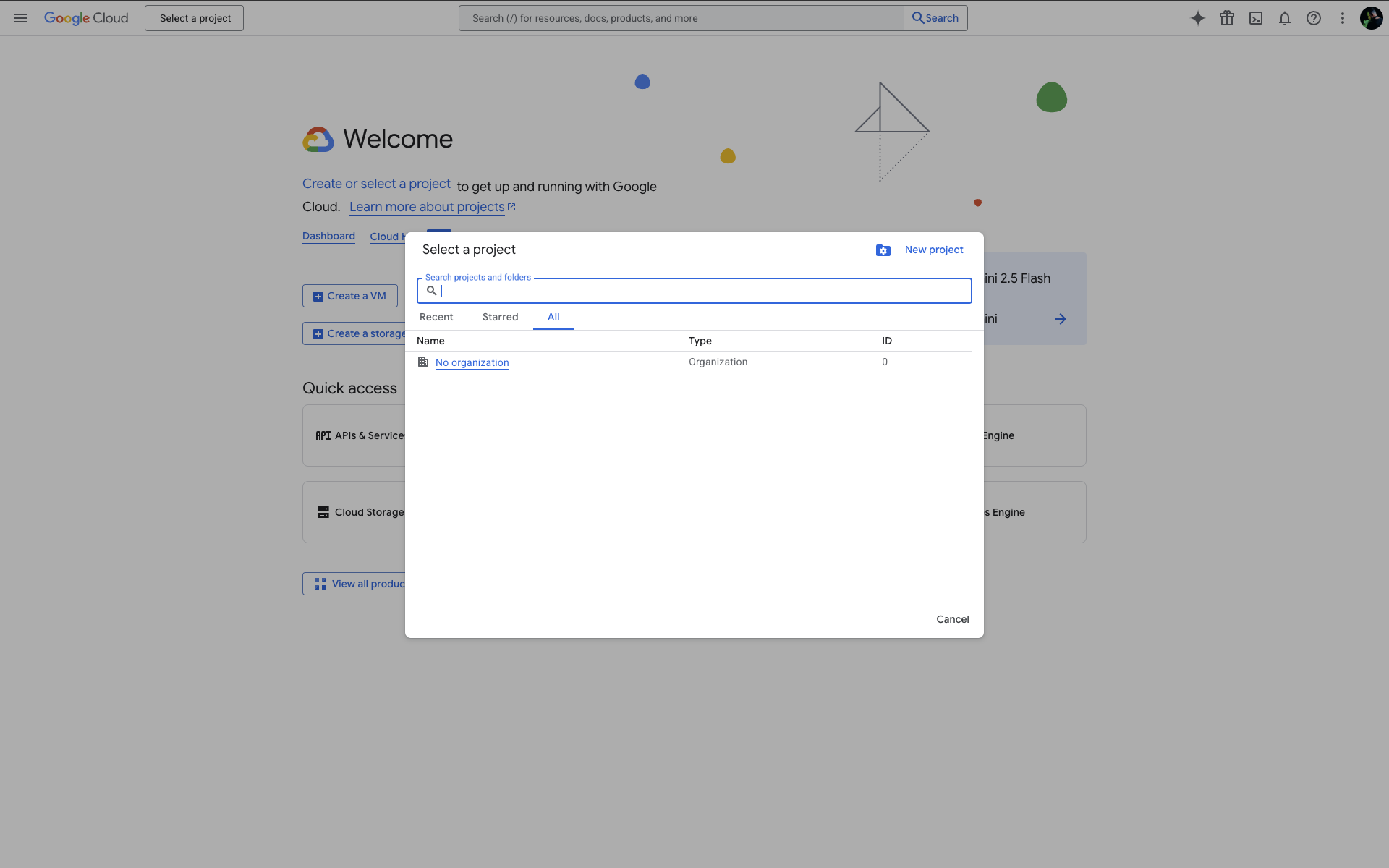Click the Type column header
Screen dimensions: 1389x868
click(700, 341)
